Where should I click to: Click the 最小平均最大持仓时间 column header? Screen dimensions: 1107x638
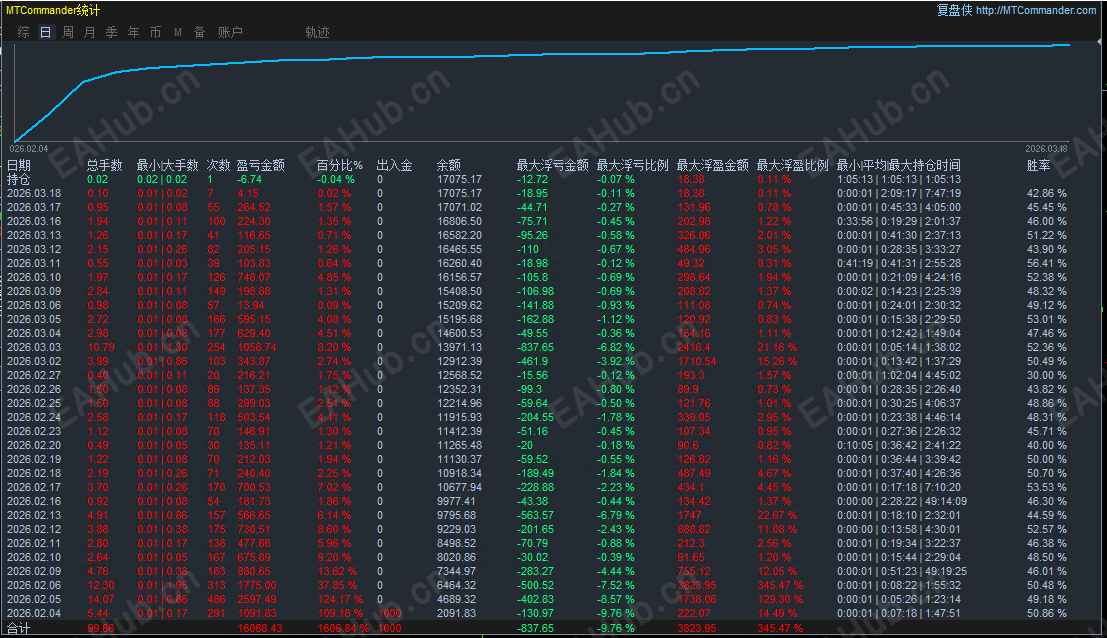(x=898, y=165)
